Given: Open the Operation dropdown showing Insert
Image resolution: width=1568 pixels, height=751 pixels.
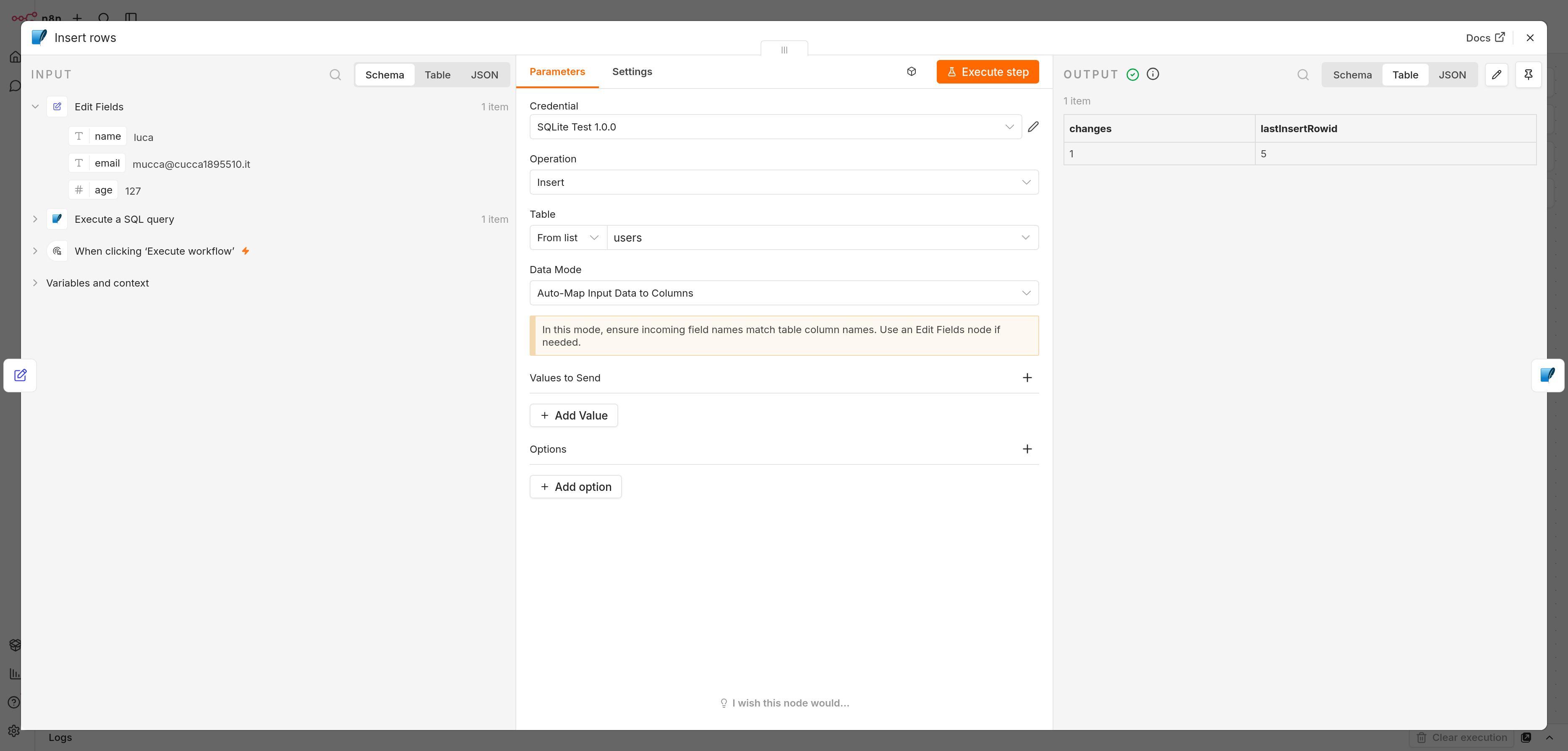Looking at the screenshot, I should tap(784, 182).
